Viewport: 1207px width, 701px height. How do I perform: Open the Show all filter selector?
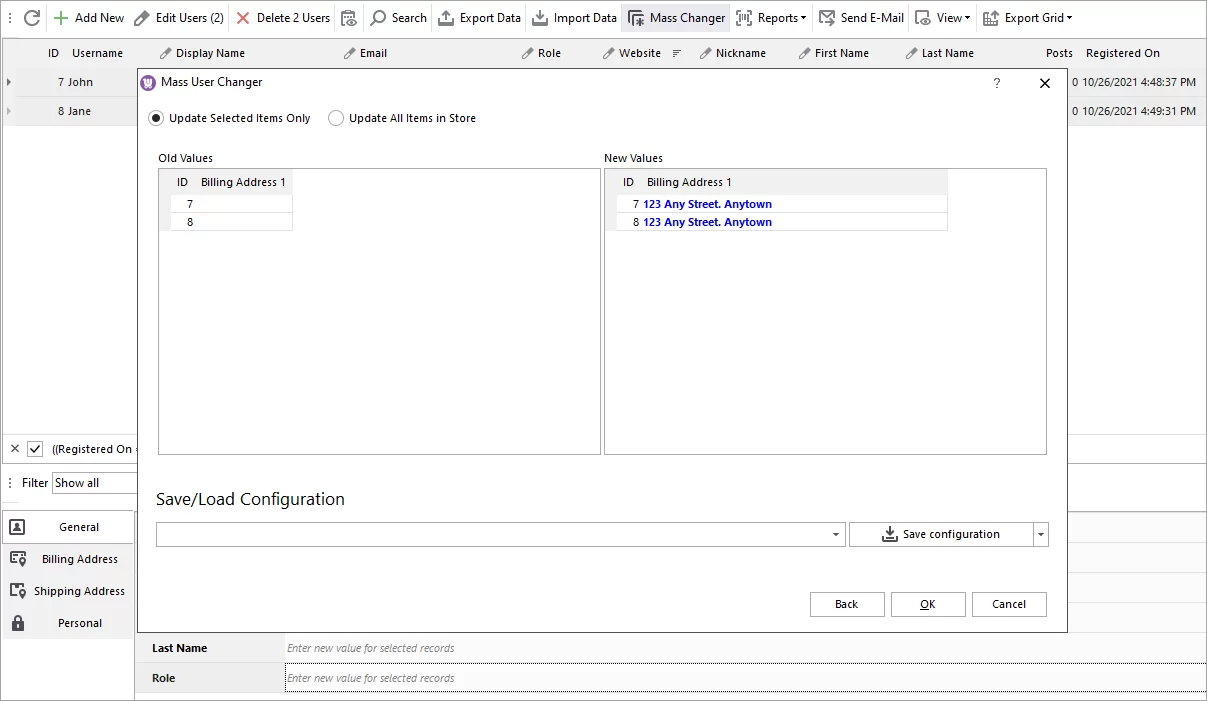94,482
